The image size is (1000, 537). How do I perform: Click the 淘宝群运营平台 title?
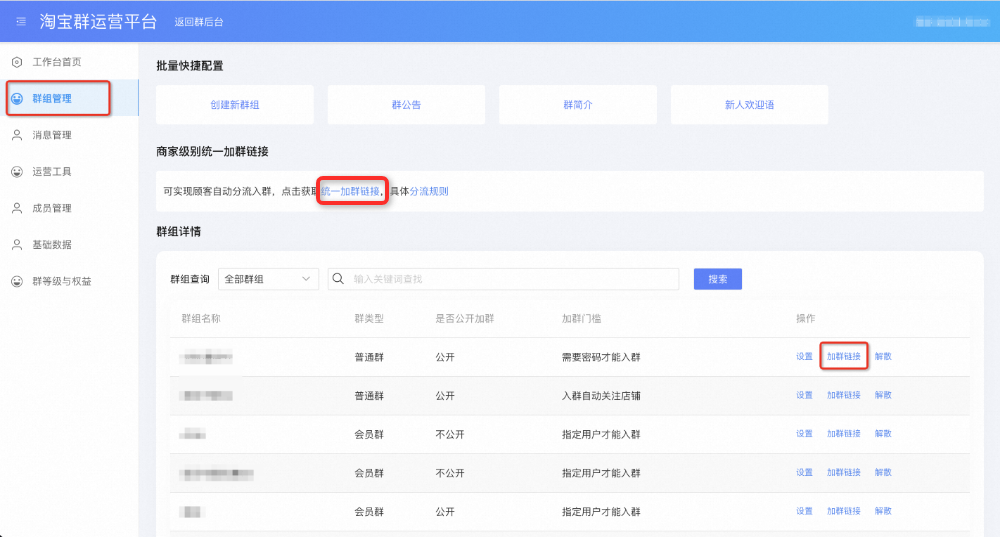[x=98, y=22]
